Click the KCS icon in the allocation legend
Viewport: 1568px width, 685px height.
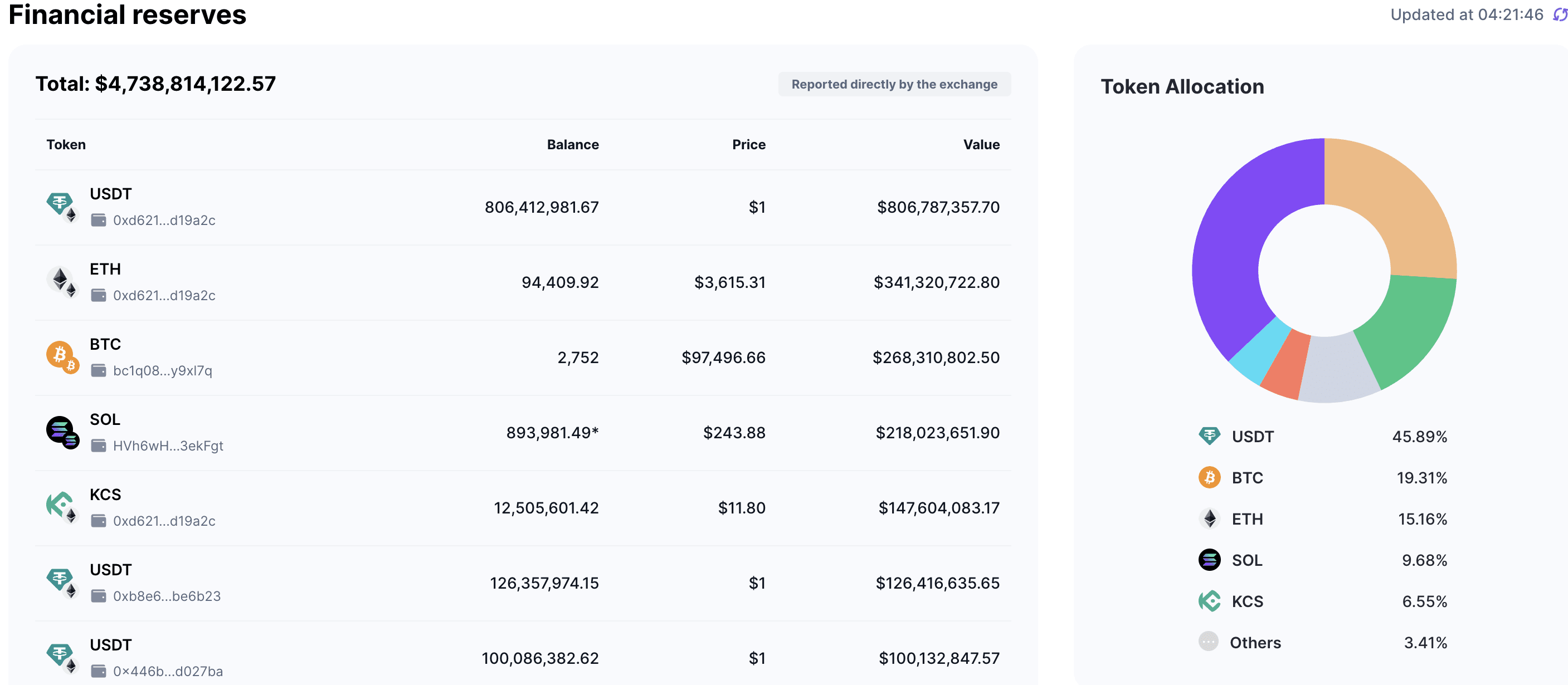(x=1209, y=601)
